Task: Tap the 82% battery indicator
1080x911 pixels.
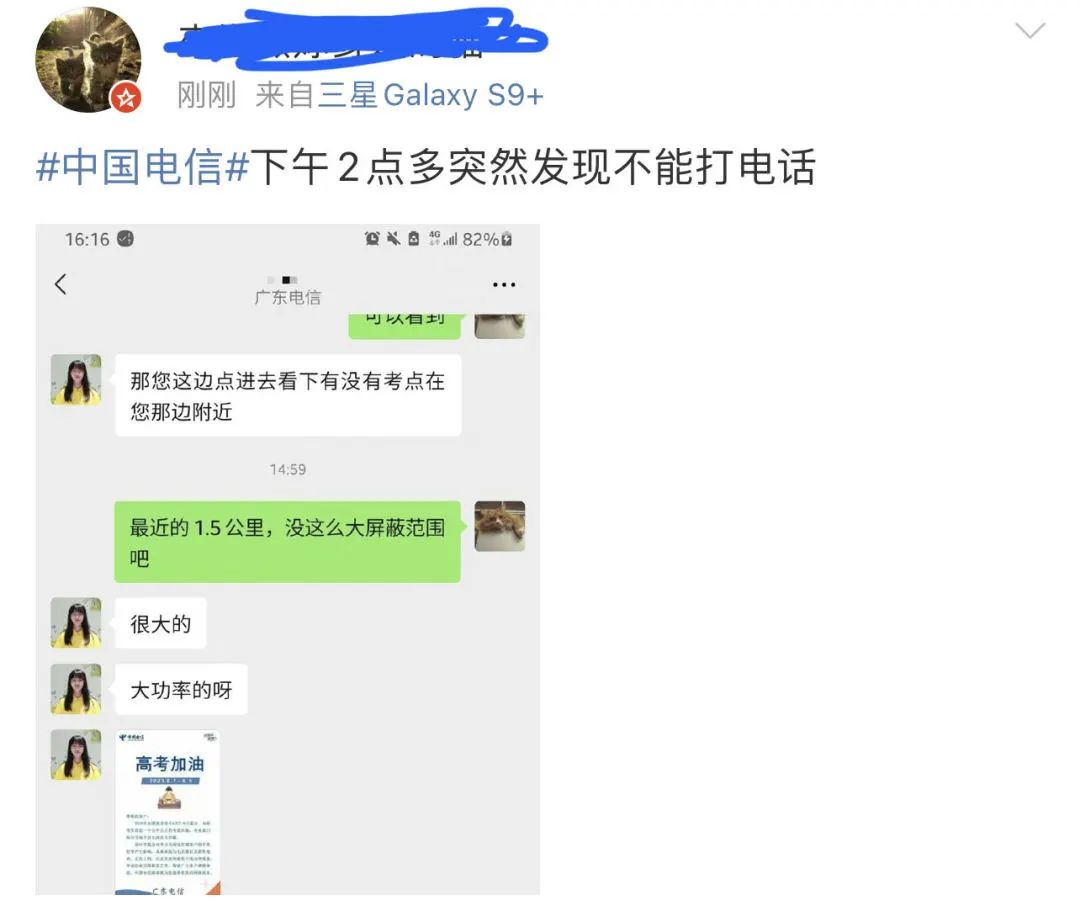Action: tap(487, 239)
